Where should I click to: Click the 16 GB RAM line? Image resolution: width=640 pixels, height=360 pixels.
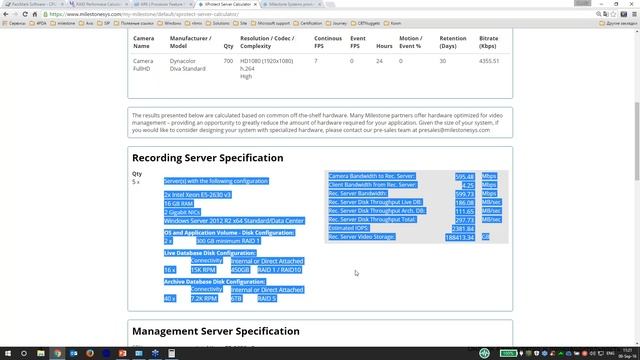point(179,203)
